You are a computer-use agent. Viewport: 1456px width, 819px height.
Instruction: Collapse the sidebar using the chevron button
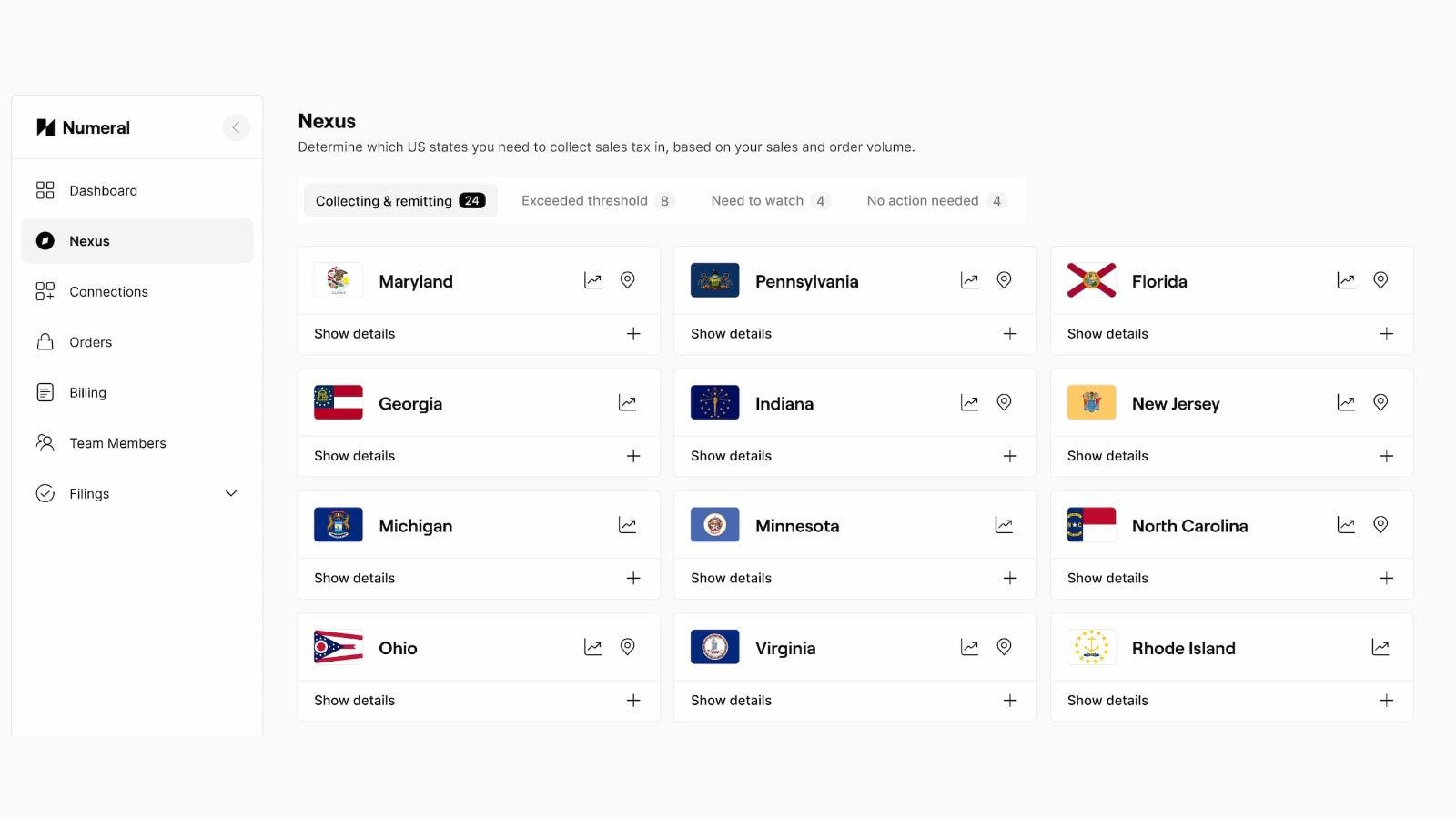coord(236,127)
